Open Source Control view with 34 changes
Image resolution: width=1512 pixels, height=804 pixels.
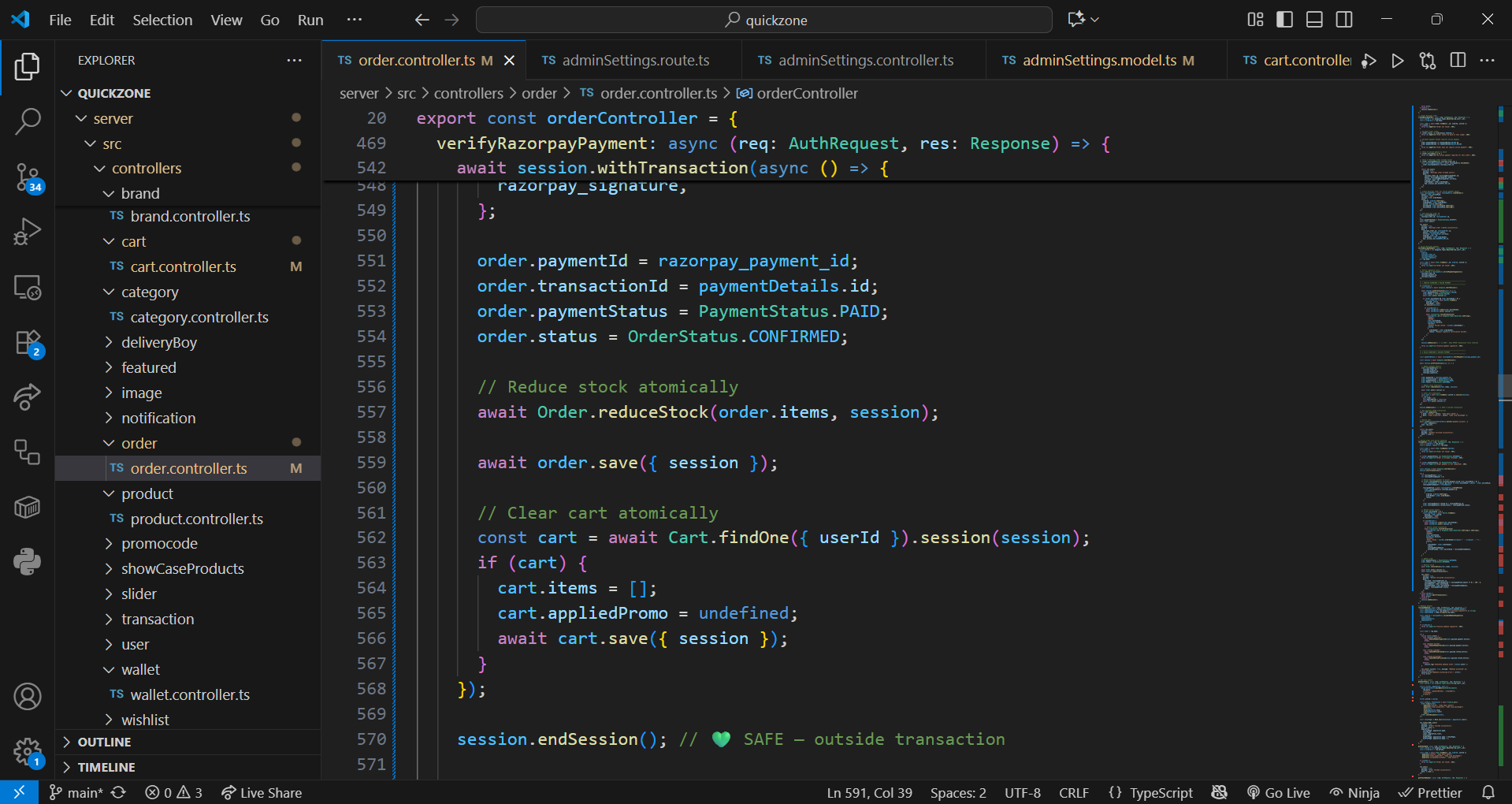[x=28, y=177]
